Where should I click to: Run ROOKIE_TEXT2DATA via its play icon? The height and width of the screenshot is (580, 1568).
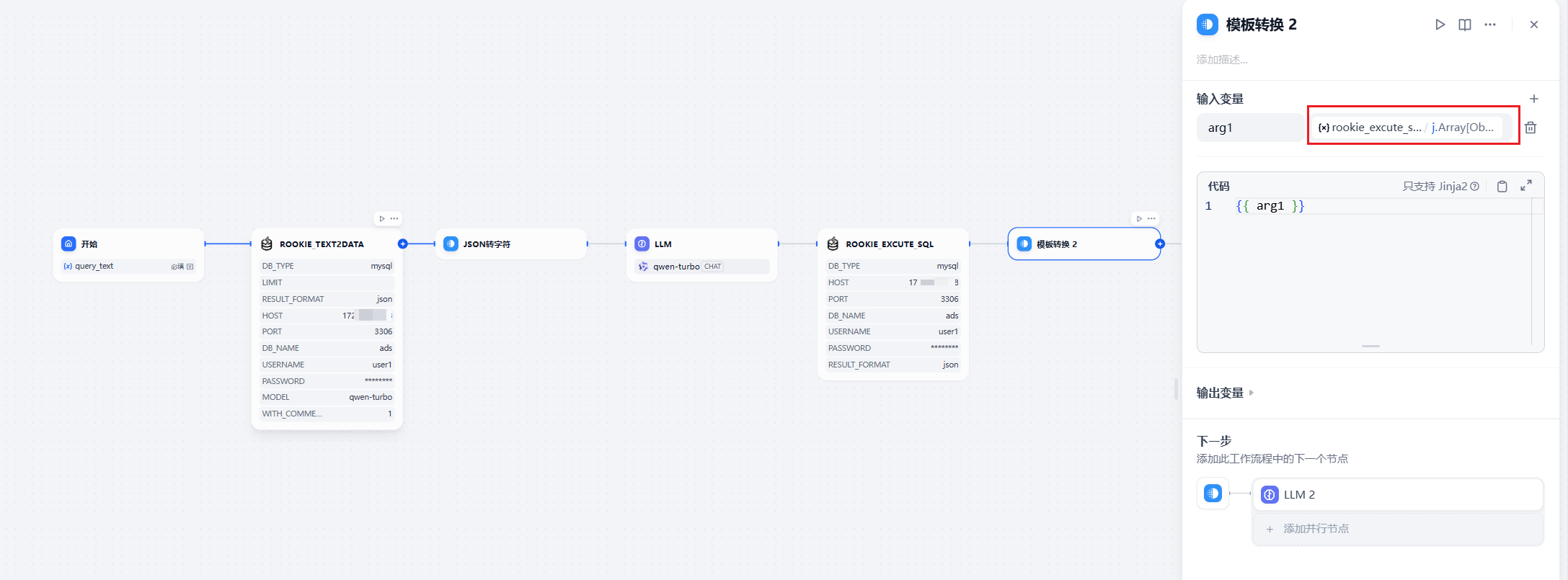tap(382, 218)
